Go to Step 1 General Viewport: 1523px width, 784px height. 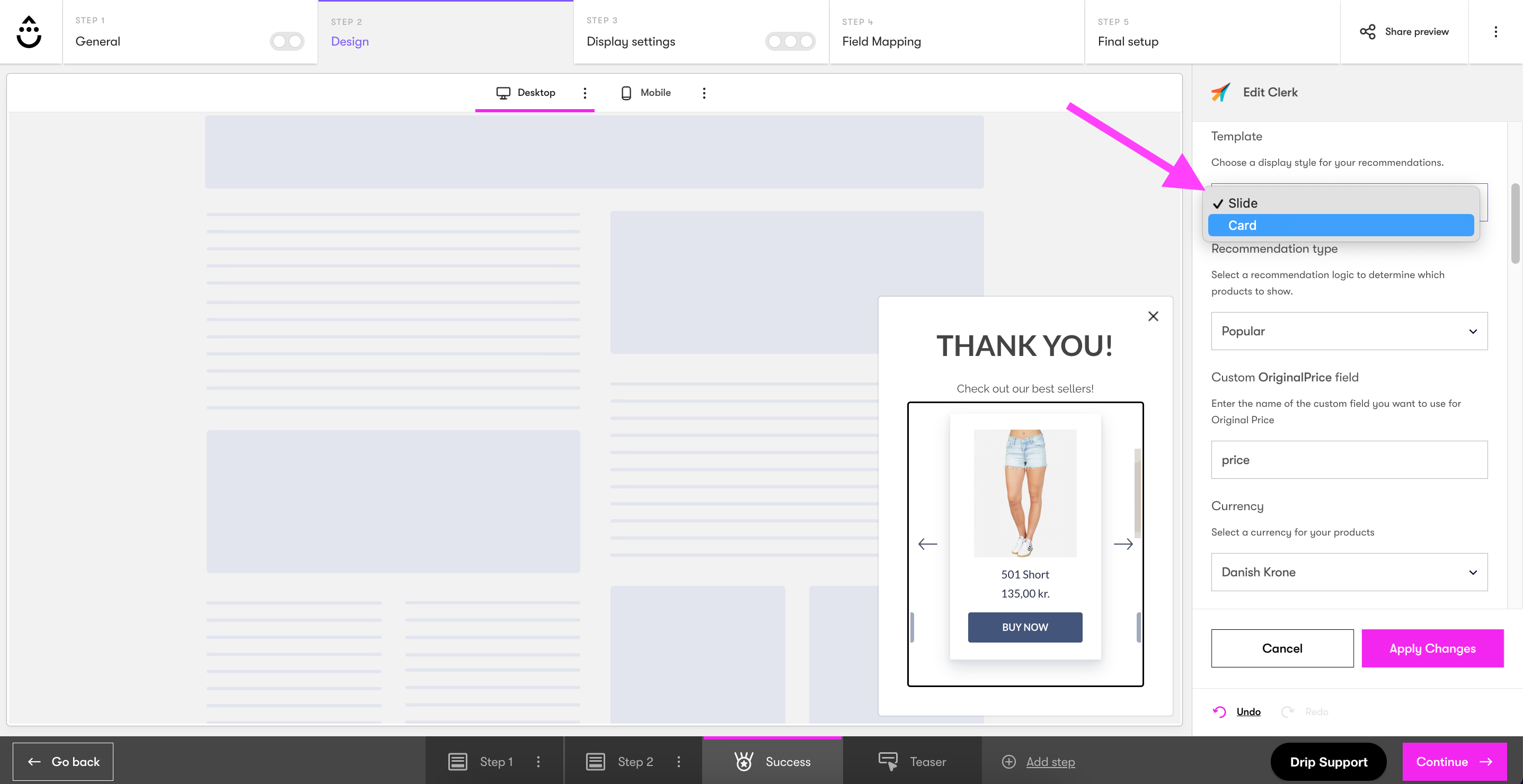pos(190,32)
